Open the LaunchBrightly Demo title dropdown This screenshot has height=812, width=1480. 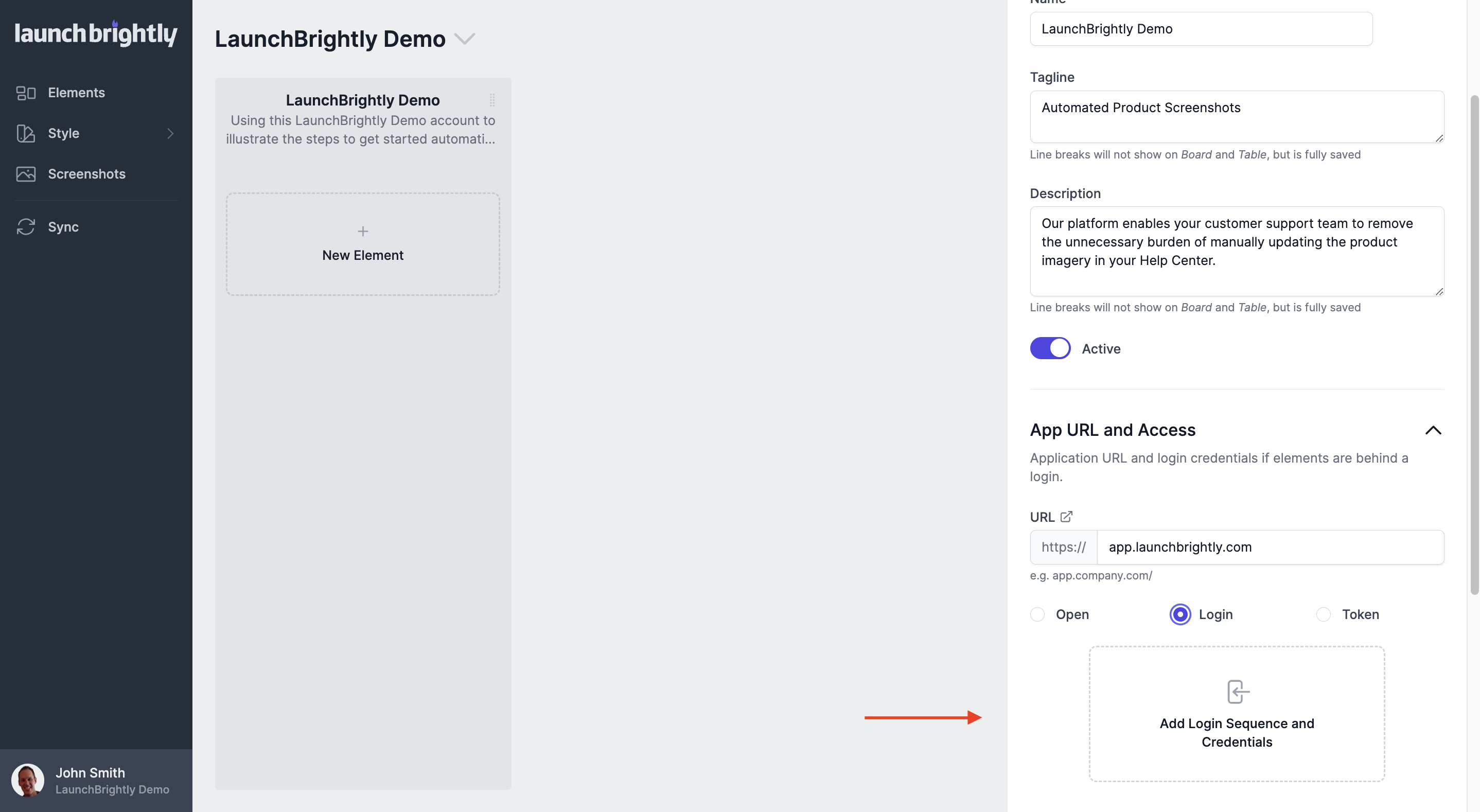[465, 39]
